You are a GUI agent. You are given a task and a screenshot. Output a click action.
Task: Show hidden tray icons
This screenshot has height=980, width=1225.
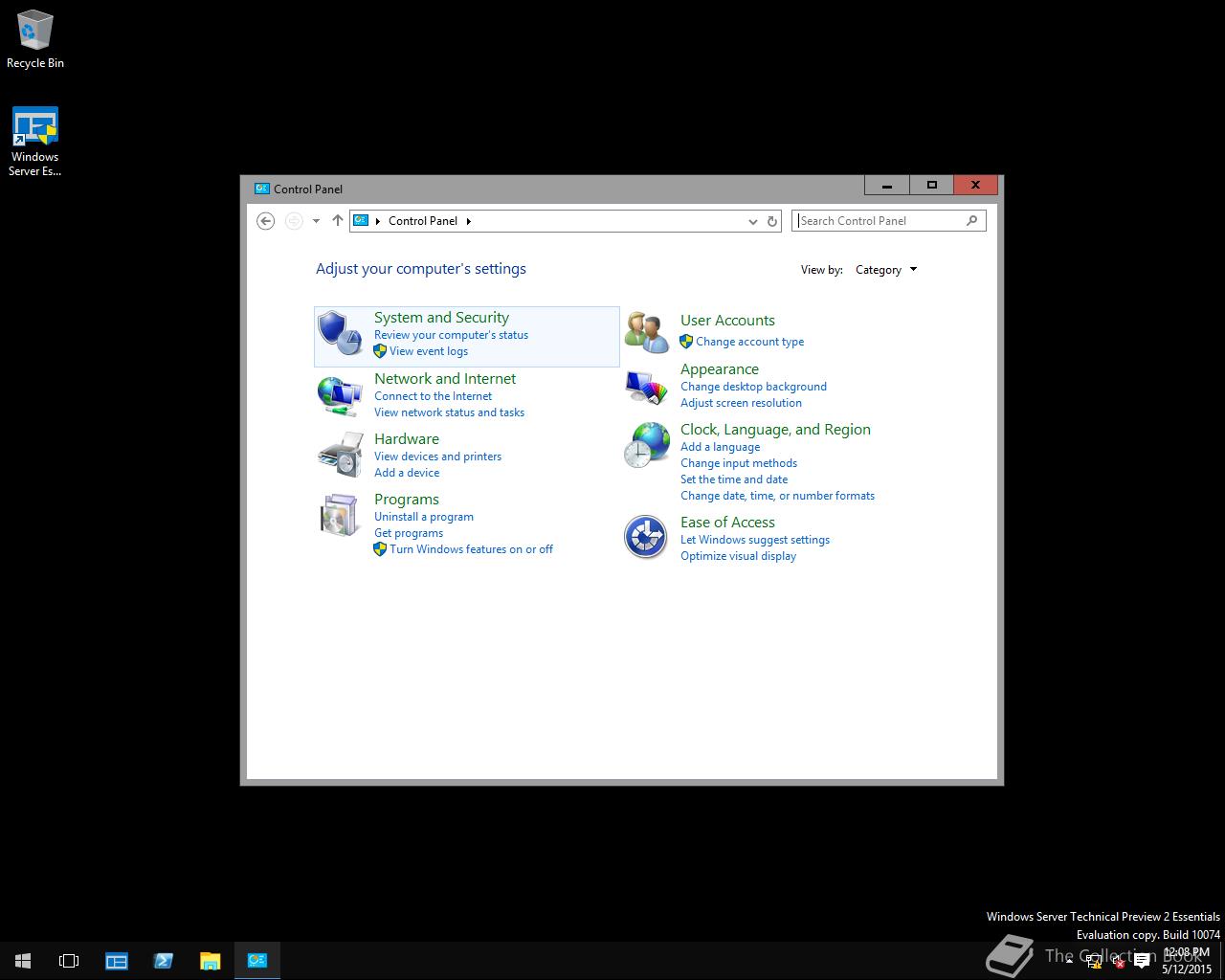point(1069,962)
